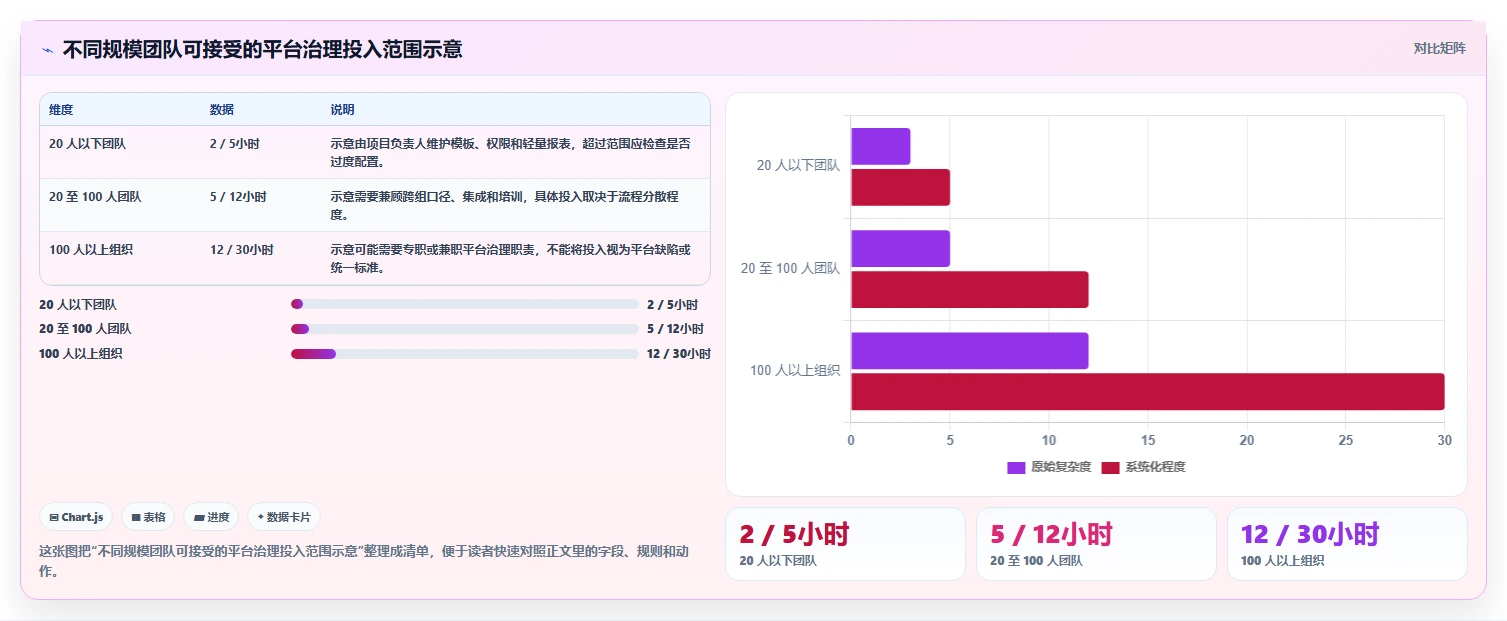This screenshot has width=1507, height=621.
Task: Click the table cell 20 人以下团队
Action: click(87, 144)
